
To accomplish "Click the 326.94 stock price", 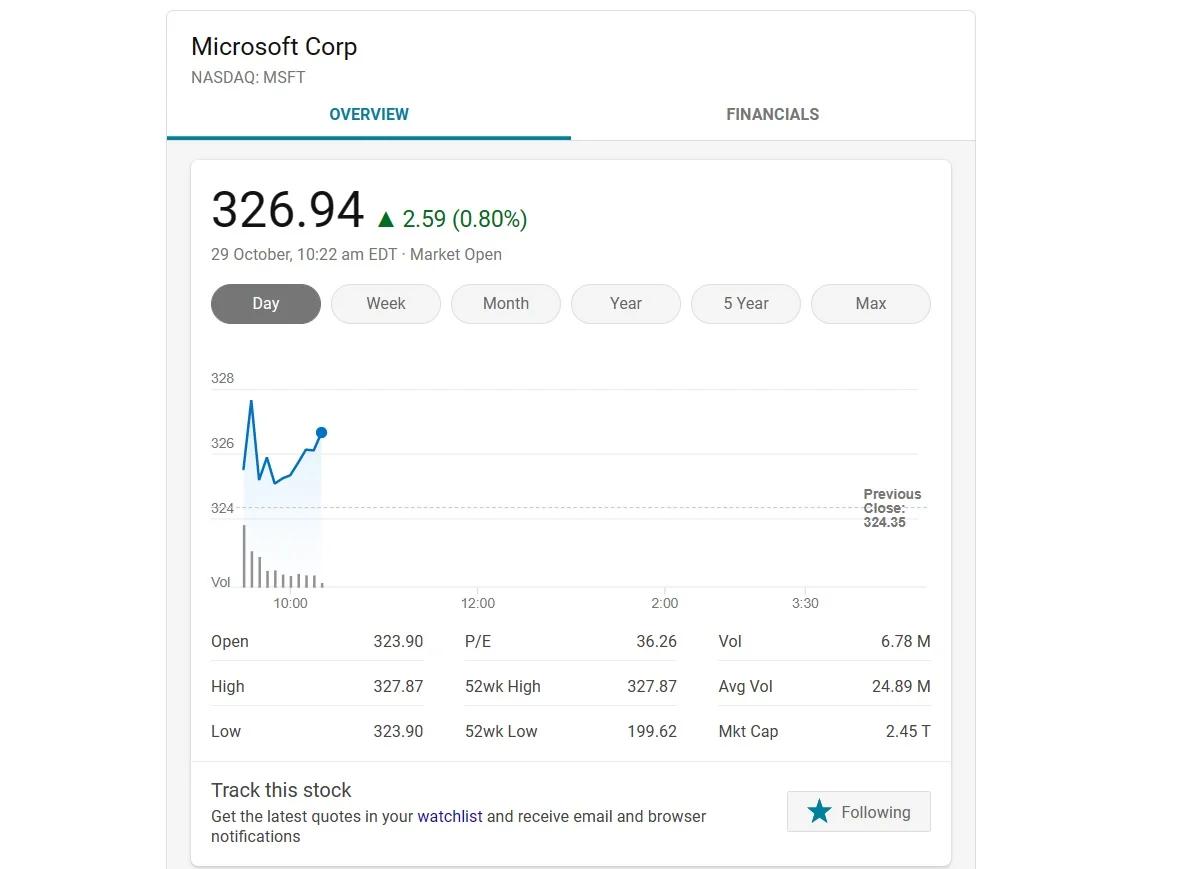I will coord(288,211).
